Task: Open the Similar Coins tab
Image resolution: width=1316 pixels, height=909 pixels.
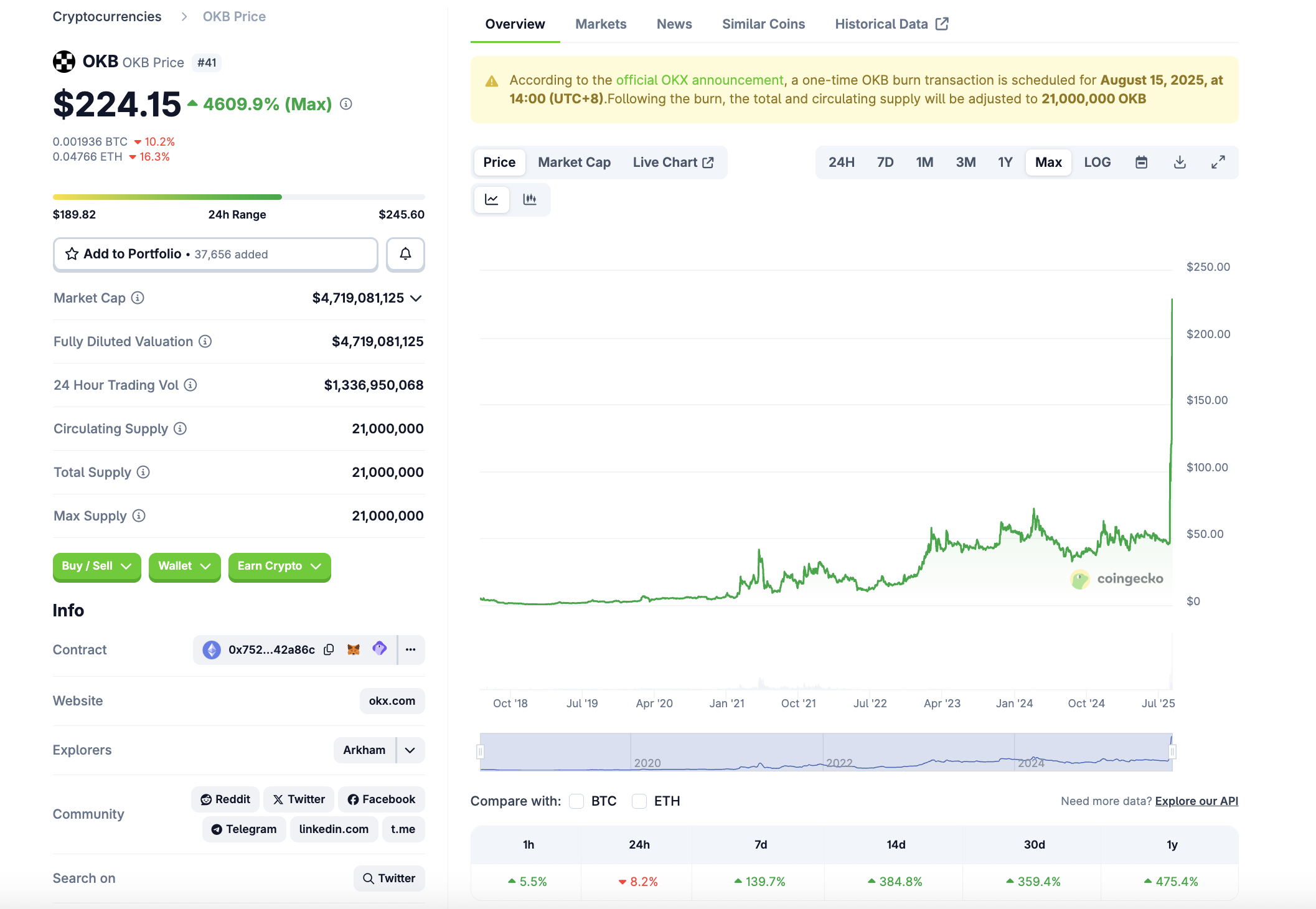Action: pyautogui.click(x=763, y=24)
